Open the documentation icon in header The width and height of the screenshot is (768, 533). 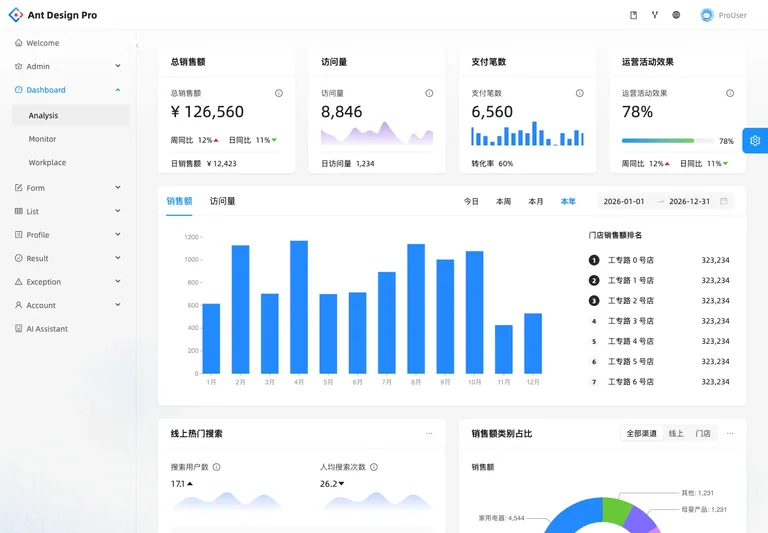pyautogui.click(x=633, y=15)
